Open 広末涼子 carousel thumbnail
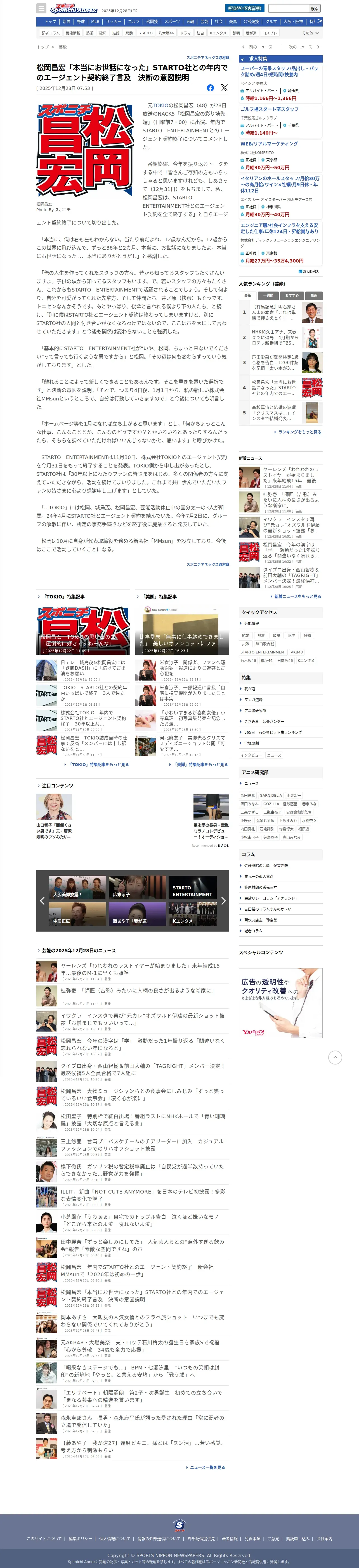Viewport: 359px width, 1568px height. pos(136,887)
